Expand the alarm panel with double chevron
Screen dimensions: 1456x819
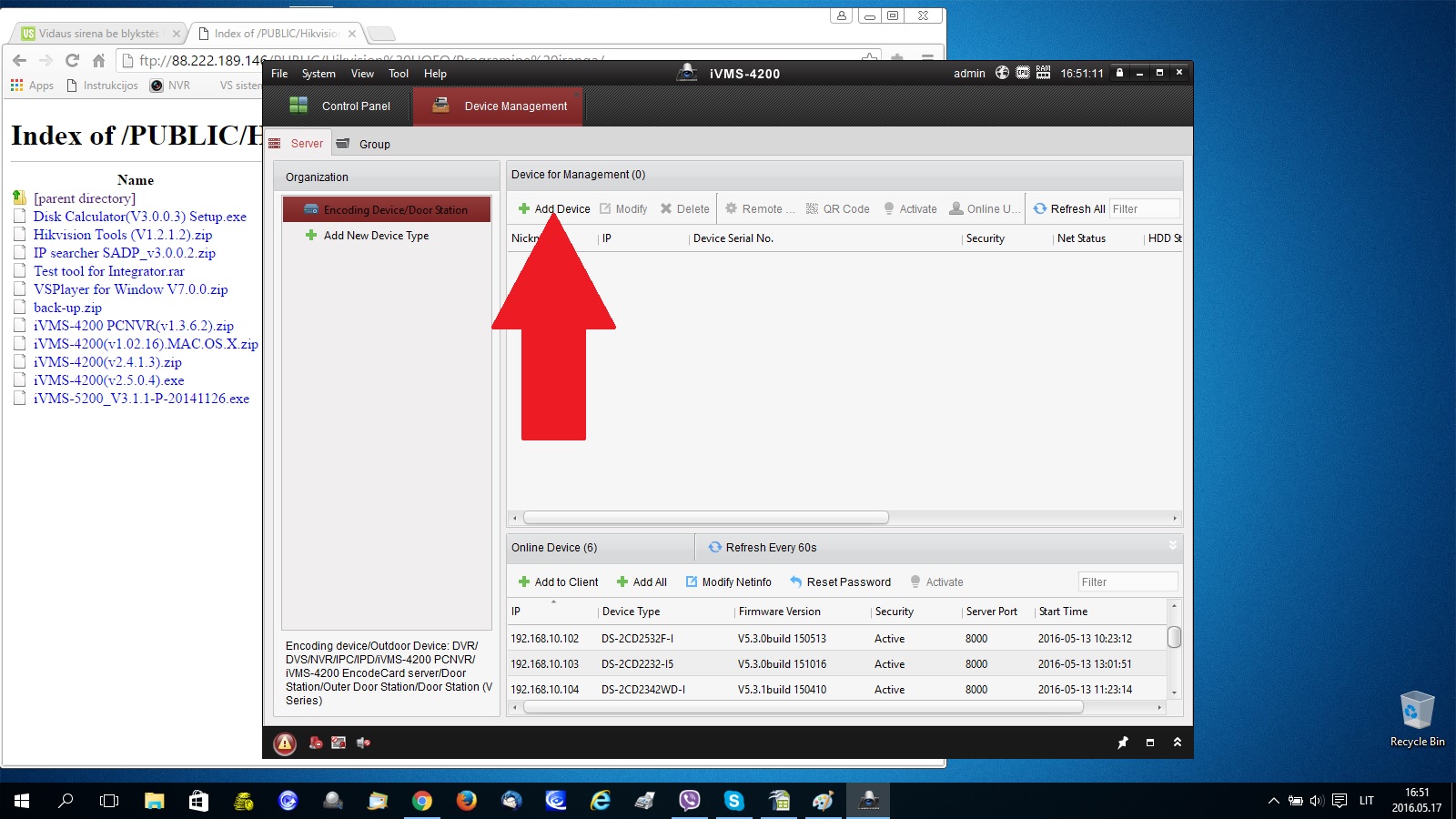[1177, 743]
